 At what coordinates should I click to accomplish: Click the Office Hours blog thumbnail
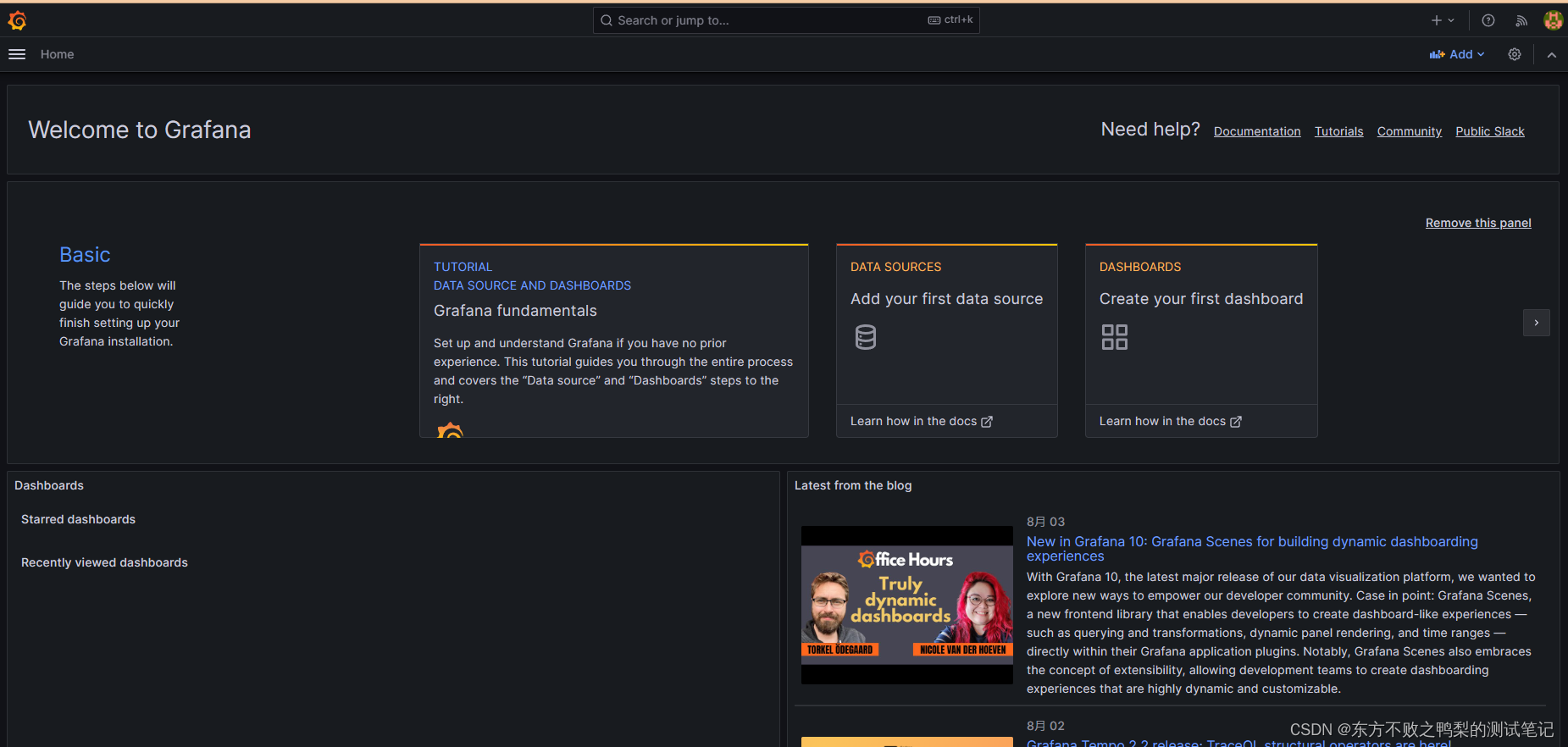coord(907,606)
